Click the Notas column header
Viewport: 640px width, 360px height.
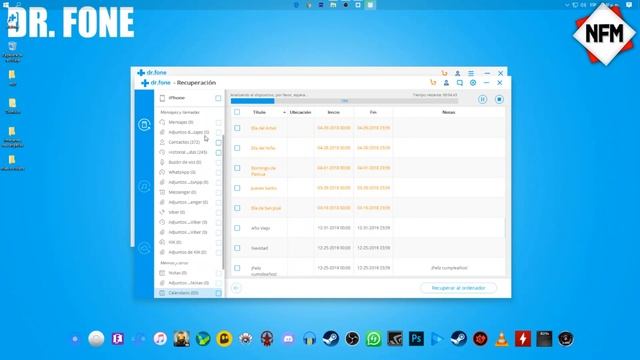click(x=449, y=112)
